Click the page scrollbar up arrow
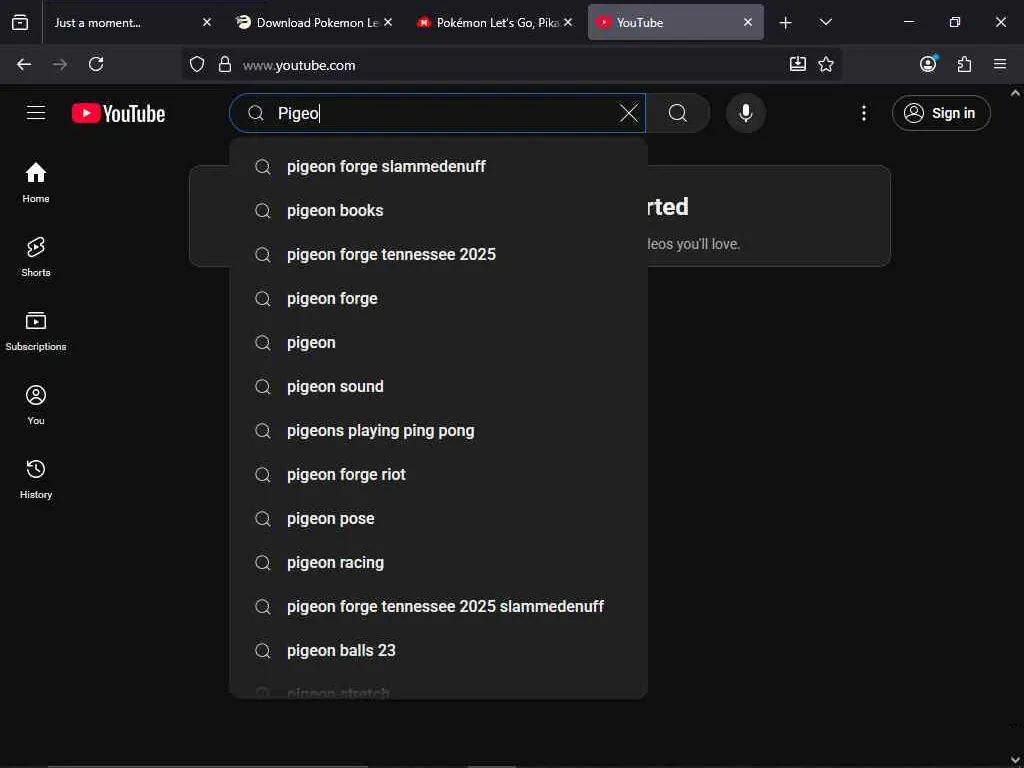The width and height of the screenshot is (1024, 768). click(1016, 93)
